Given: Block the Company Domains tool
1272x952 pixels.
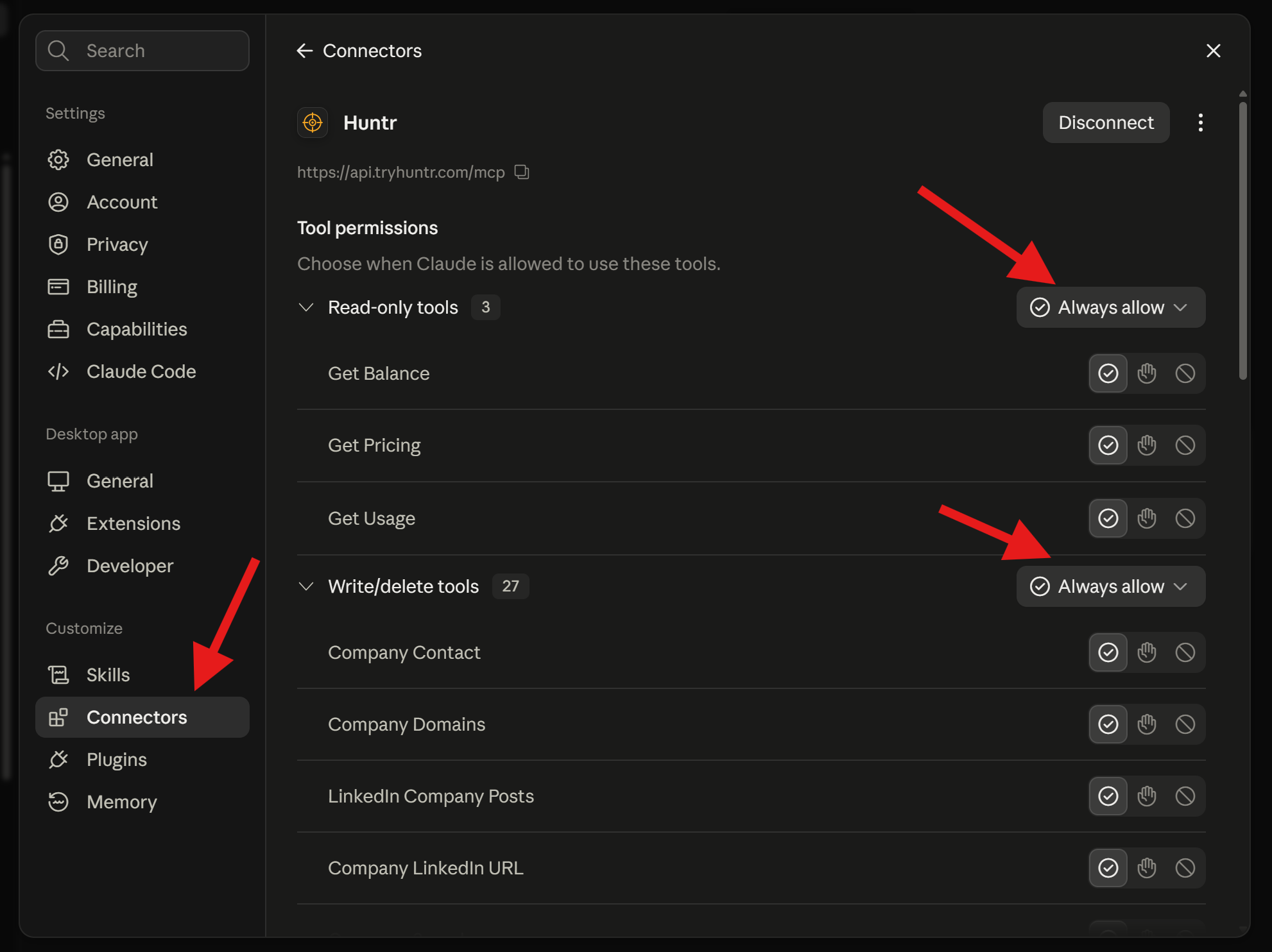Looking at the screenshot, I should tap(1185, 724).
